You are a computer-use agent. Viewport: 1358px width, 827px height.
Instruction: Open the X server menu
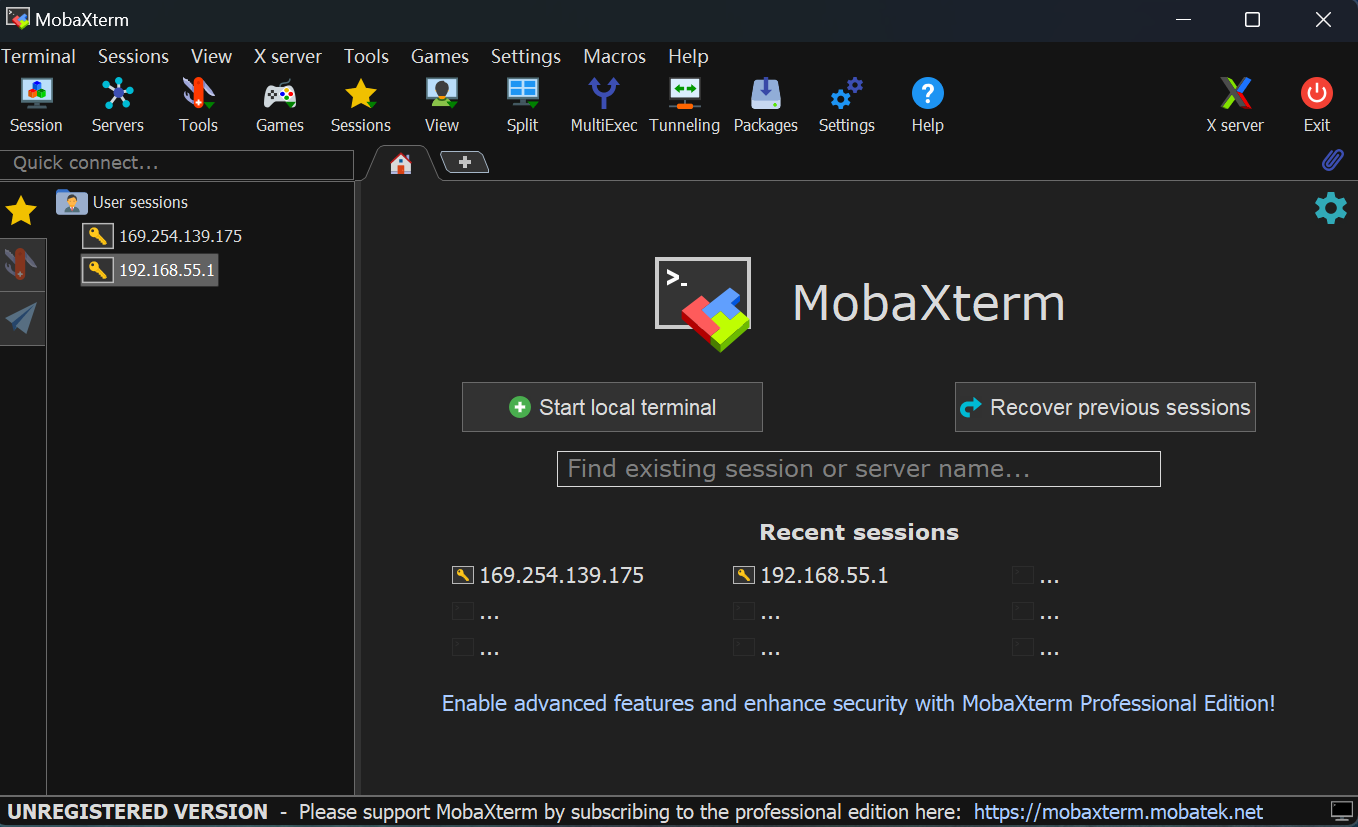(288, 56)
